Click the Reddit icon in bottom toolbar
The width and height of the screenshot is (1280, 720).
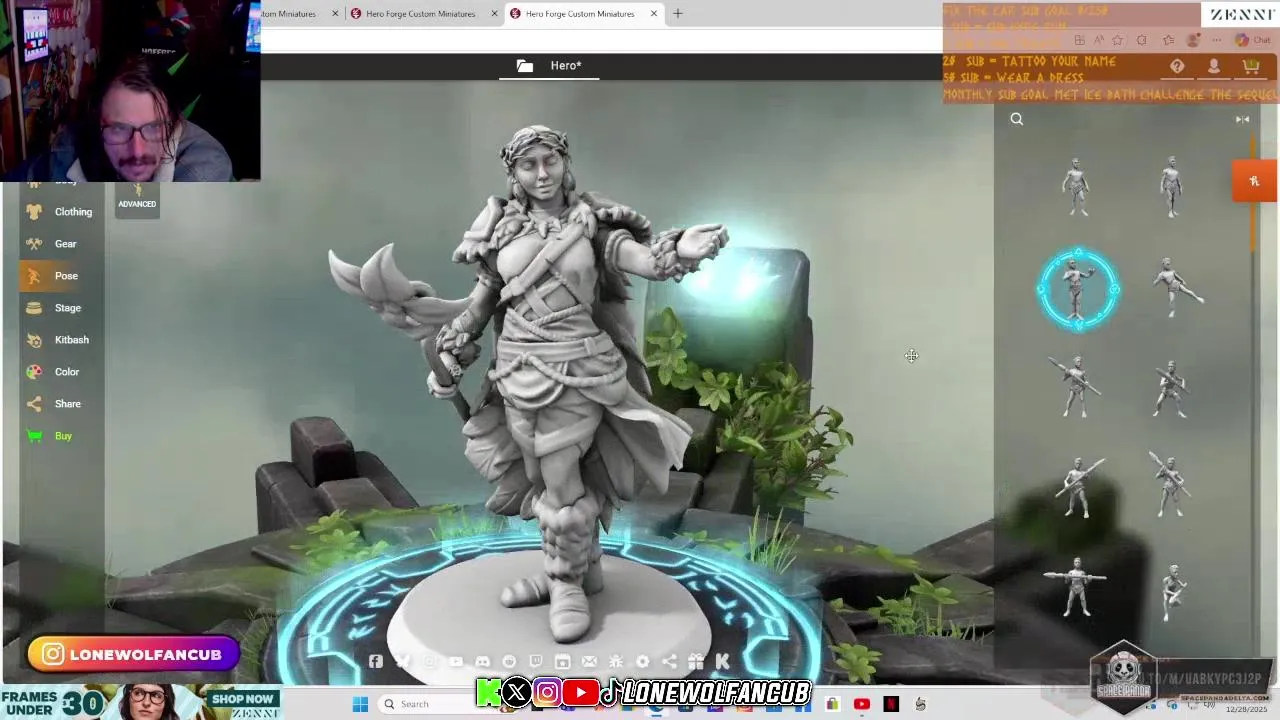click(x=509, y=662)
